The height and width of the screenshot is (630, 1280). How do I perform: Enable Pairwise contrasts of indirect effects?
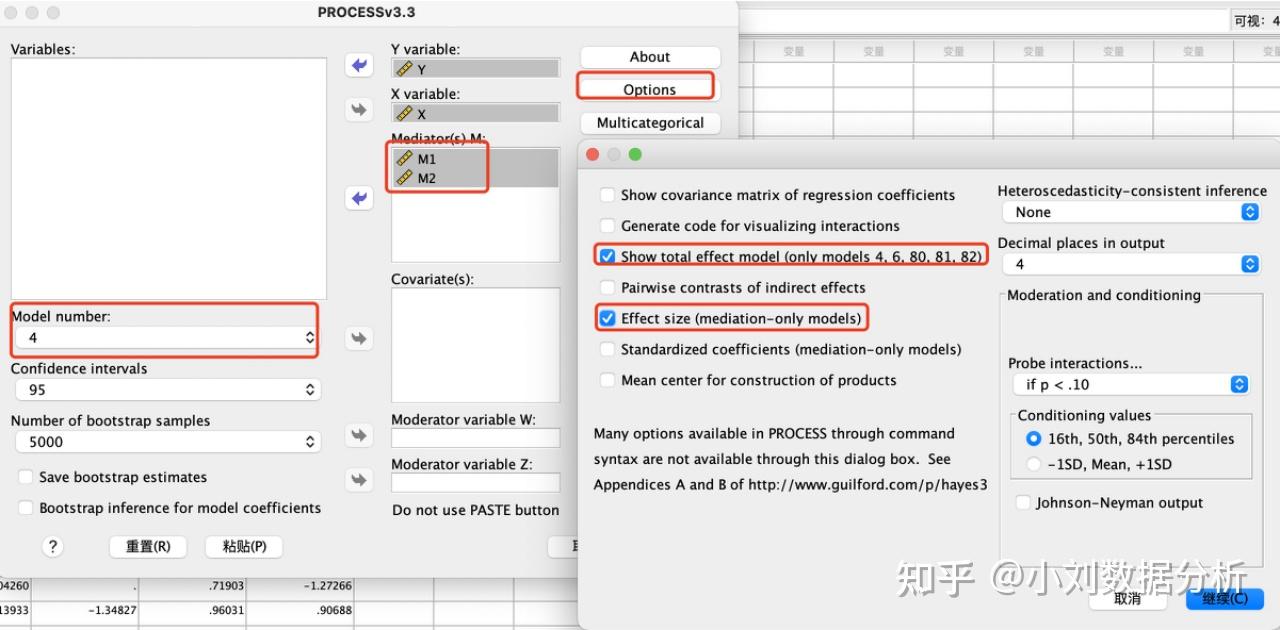[x=607, y=287]
